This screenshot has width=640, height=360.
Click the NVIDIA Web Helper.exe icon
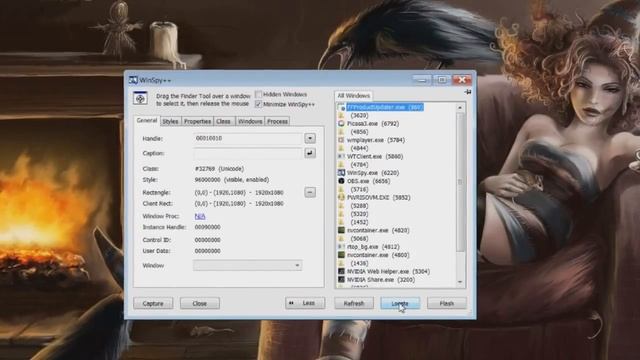[341, 271]
